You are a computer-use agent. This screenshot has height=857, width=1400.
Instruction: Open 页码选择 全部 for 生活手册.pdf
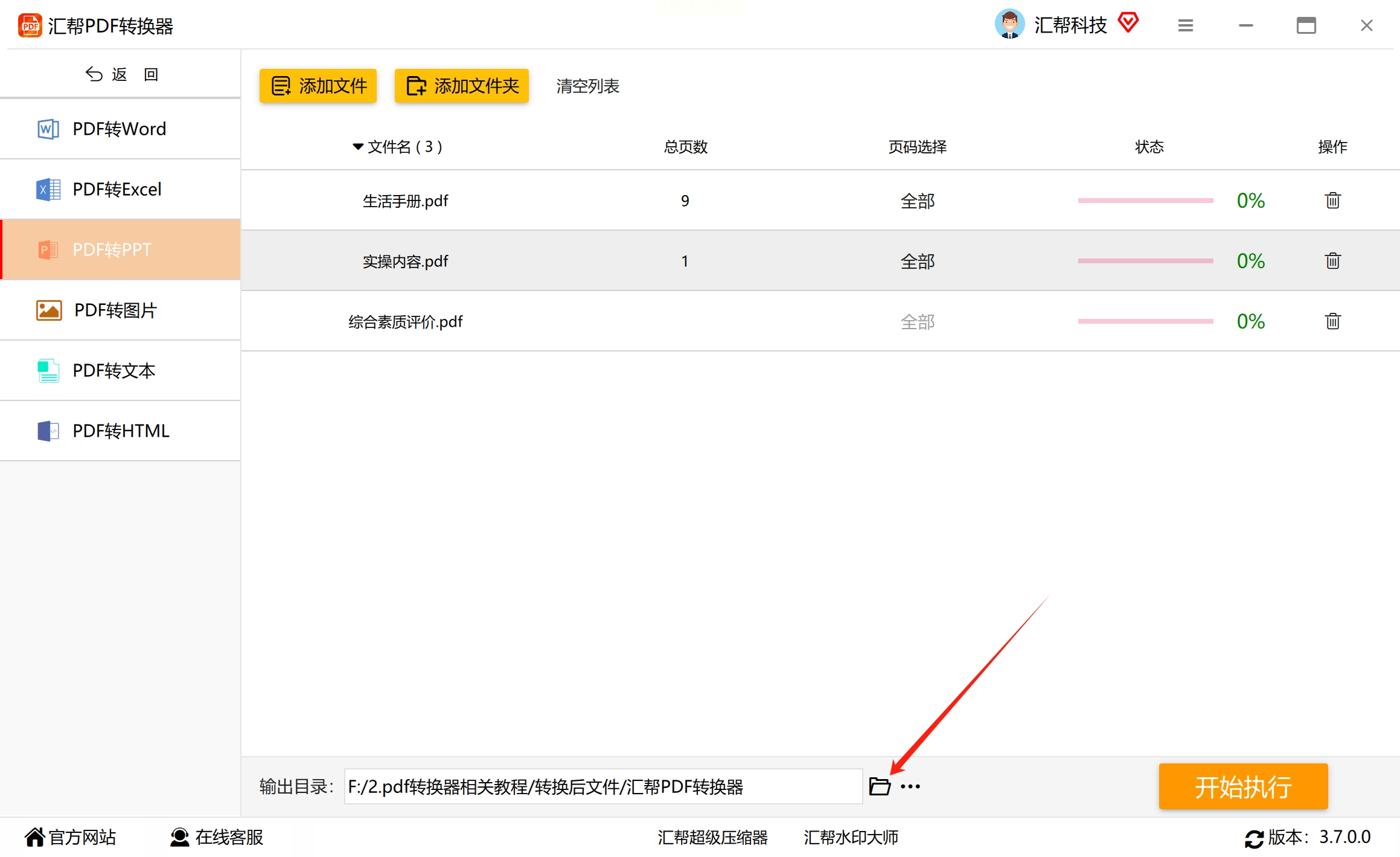point(917,201)
